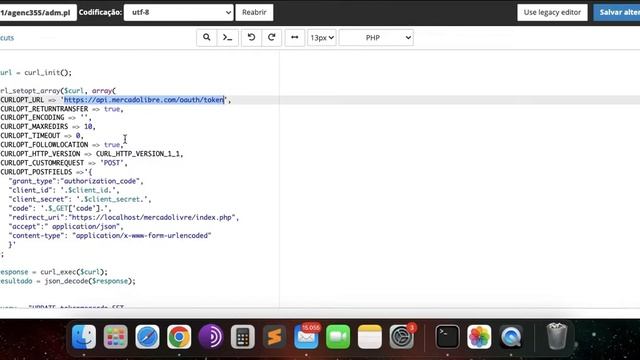Click the "content-type" urlencoded line
The height and width of the screenshot is (360, 640).
point(110,236)
